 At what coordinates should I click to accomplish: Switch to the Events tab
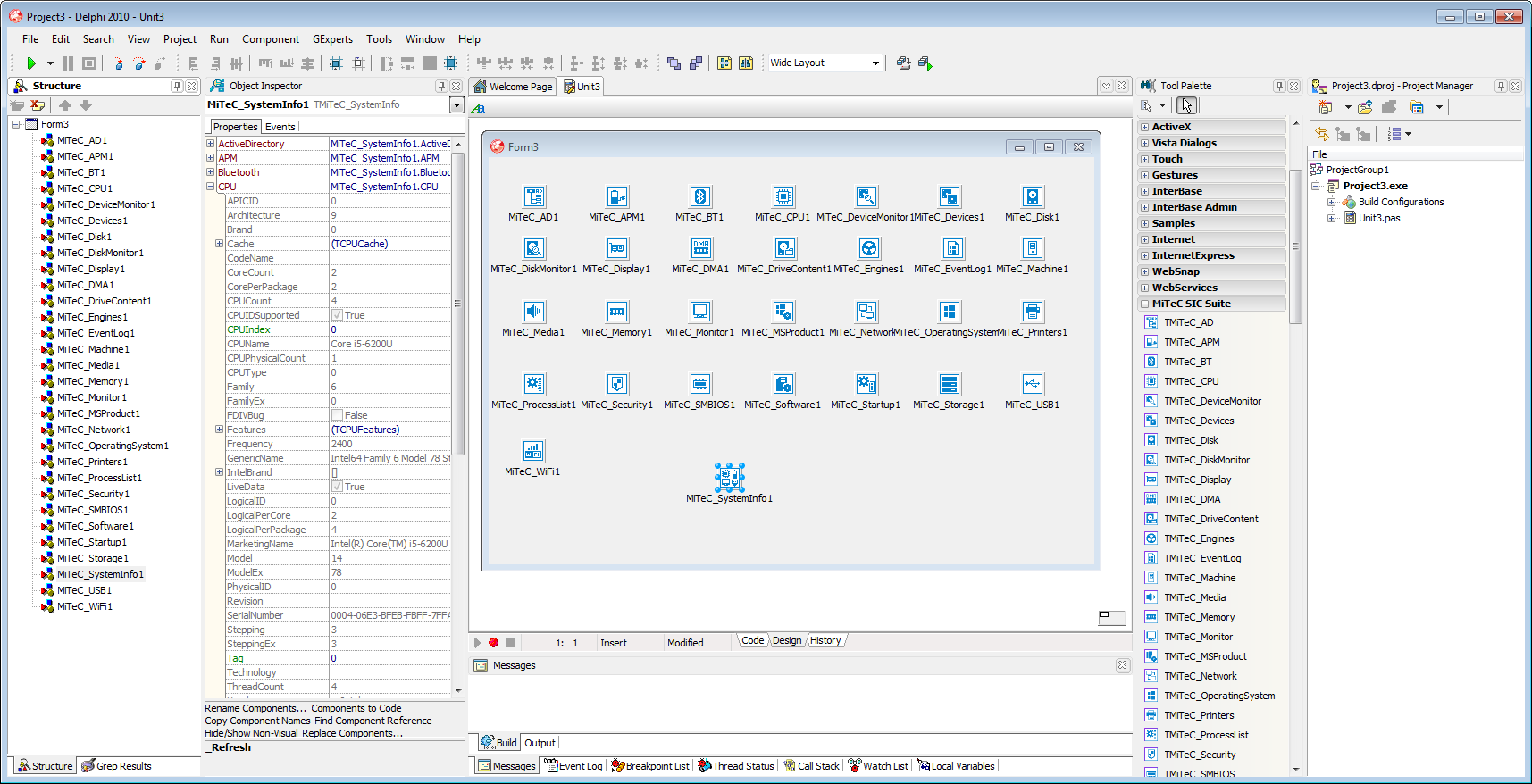(280, 127)
